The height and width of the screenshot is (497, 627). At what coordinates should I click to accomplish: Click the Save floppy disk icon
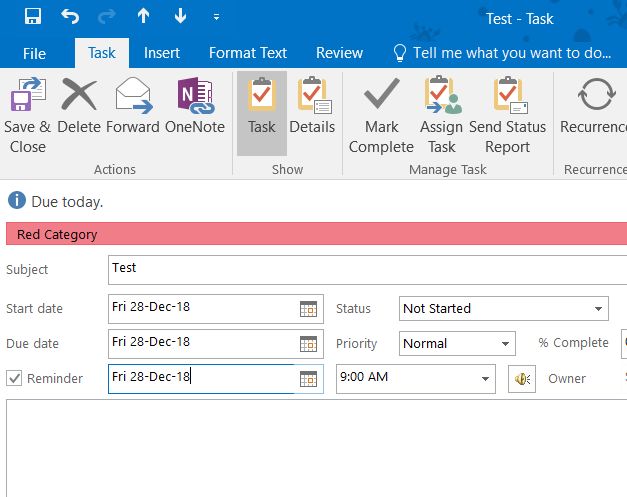coord(32,17)
